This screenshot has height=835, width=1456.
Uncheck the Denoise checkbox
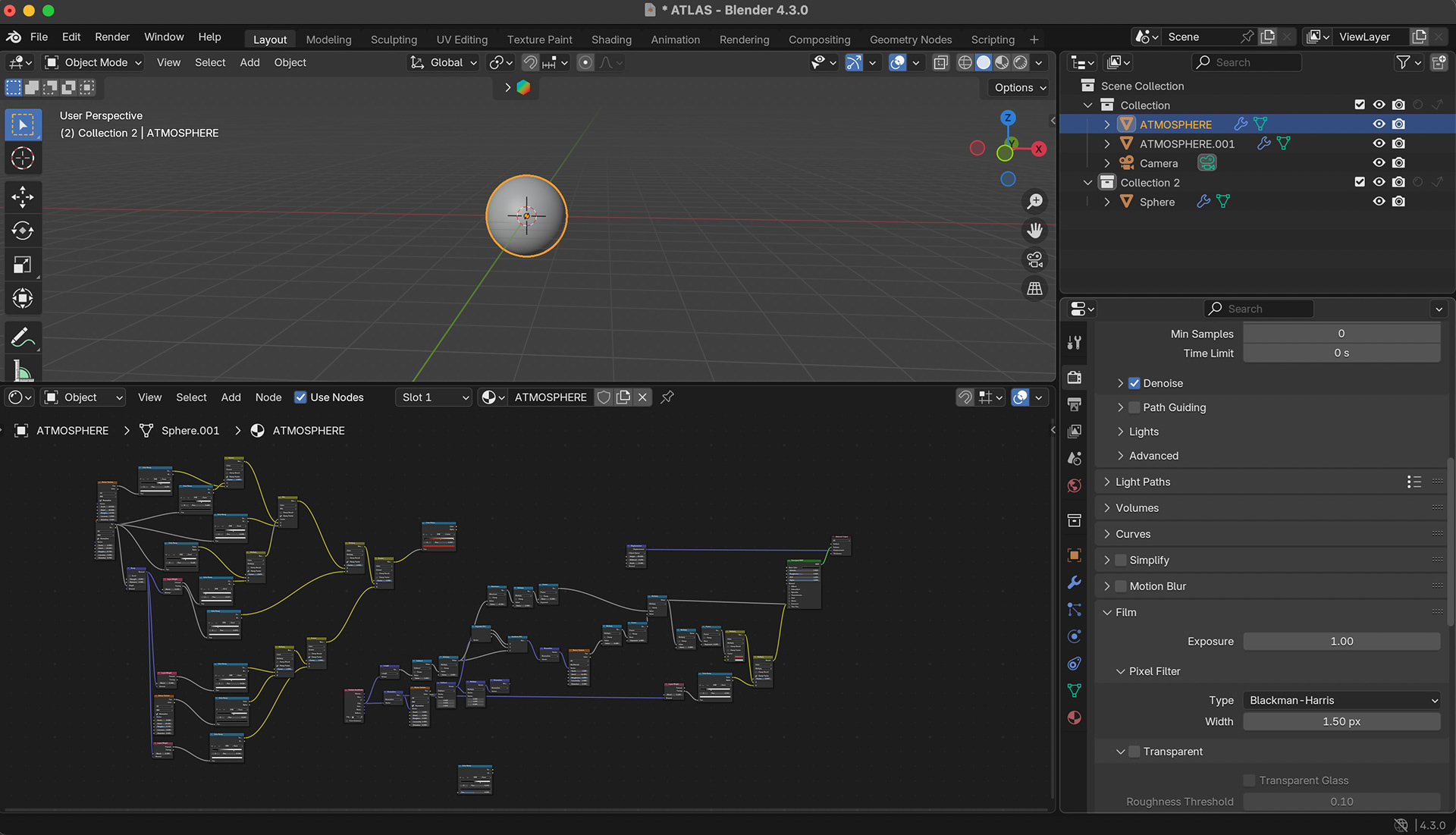pyautogui.click(x=1134, y=384)
